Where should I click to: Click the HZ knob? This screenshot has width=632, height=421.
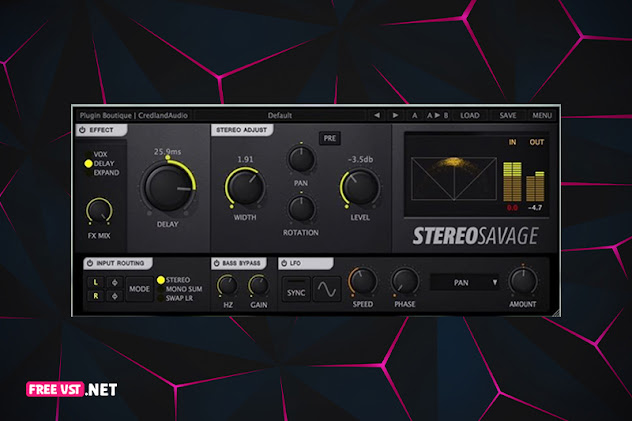(x=228, y=286)
